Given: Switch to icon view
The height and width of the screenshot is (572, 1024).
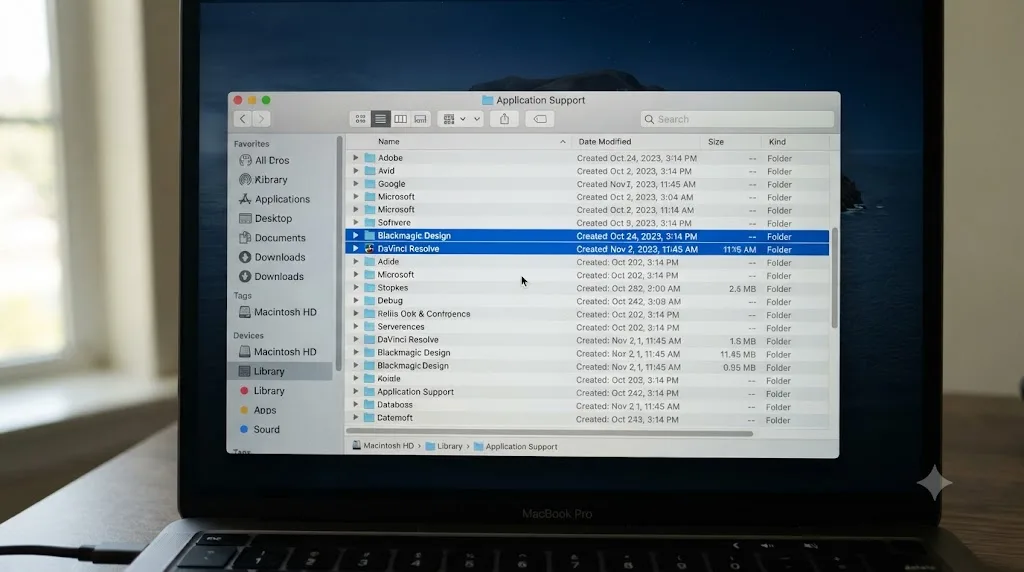Looking at the screenshot, I should tap(360, 119).
